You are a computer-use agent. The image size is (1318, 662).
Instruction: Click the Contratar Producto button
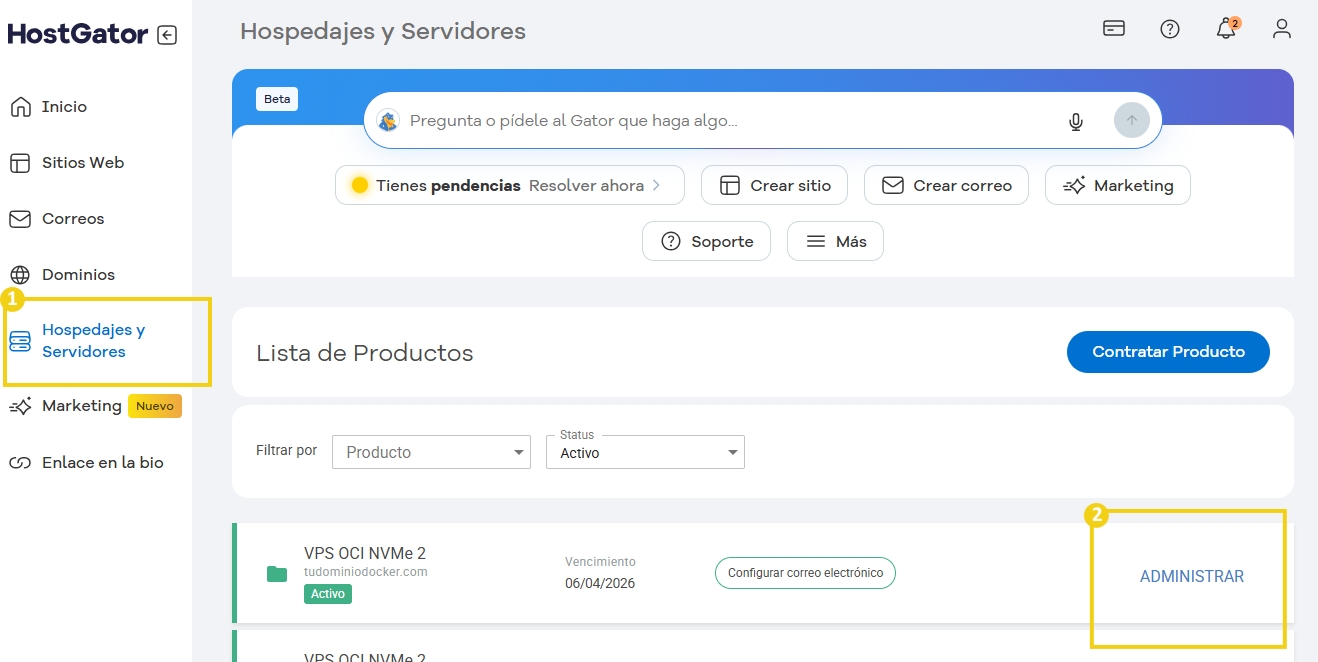(x=1167, y=352)
